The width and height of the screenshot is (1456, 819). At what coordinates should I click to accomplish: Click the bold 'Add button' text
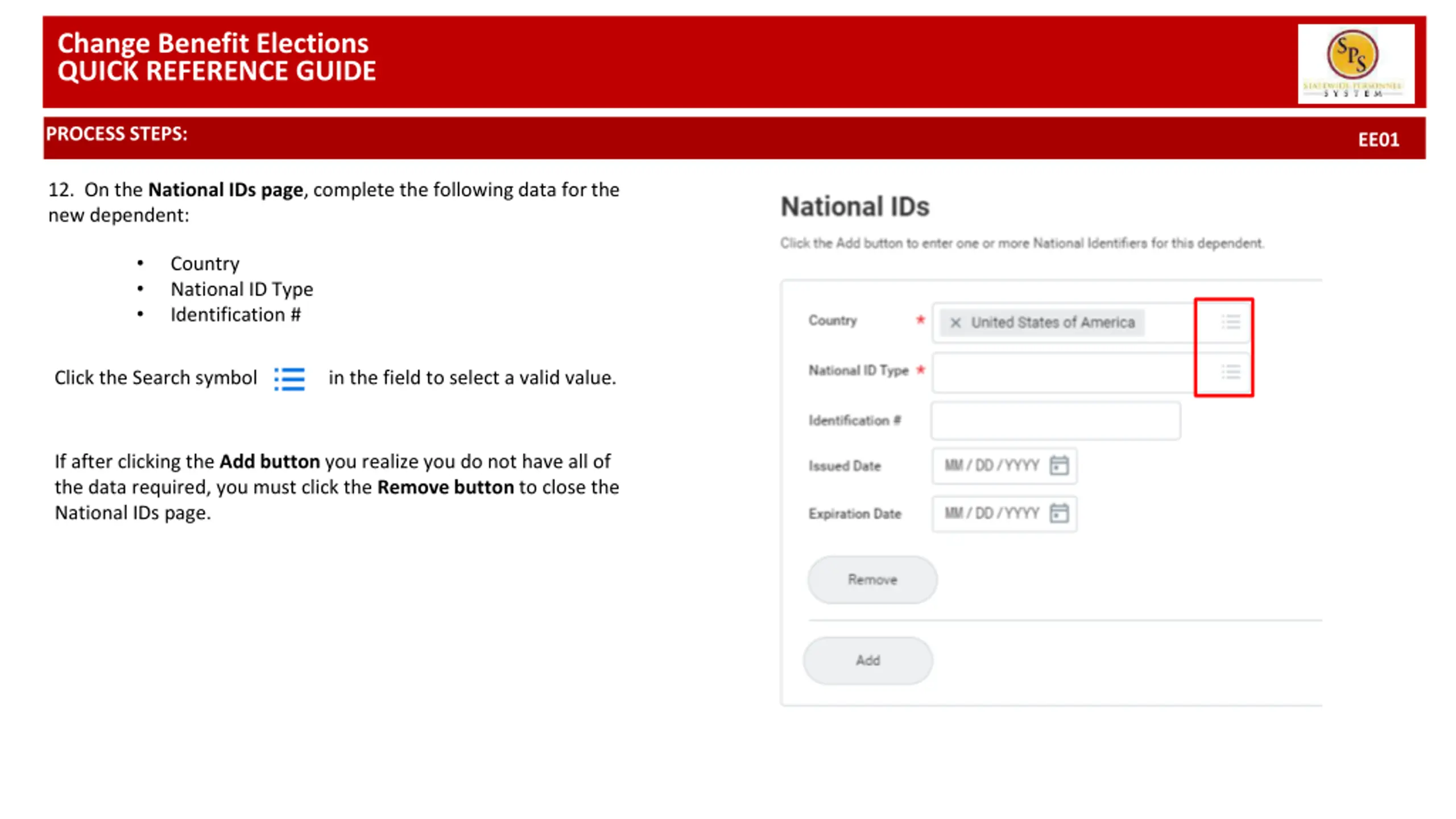(x=270, y=461)
